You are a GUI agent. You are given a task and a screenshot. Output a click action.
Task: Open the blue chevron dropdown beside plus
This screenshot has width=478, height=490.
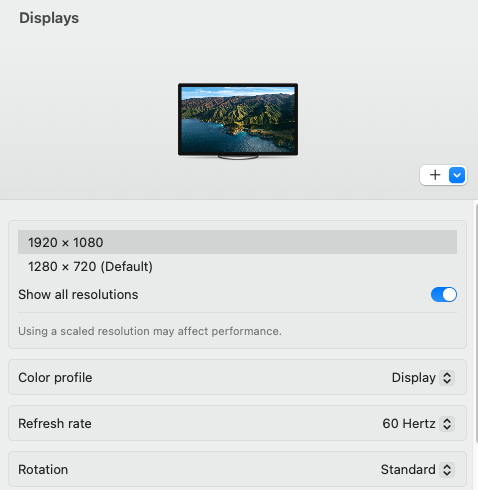coord(457,175)
